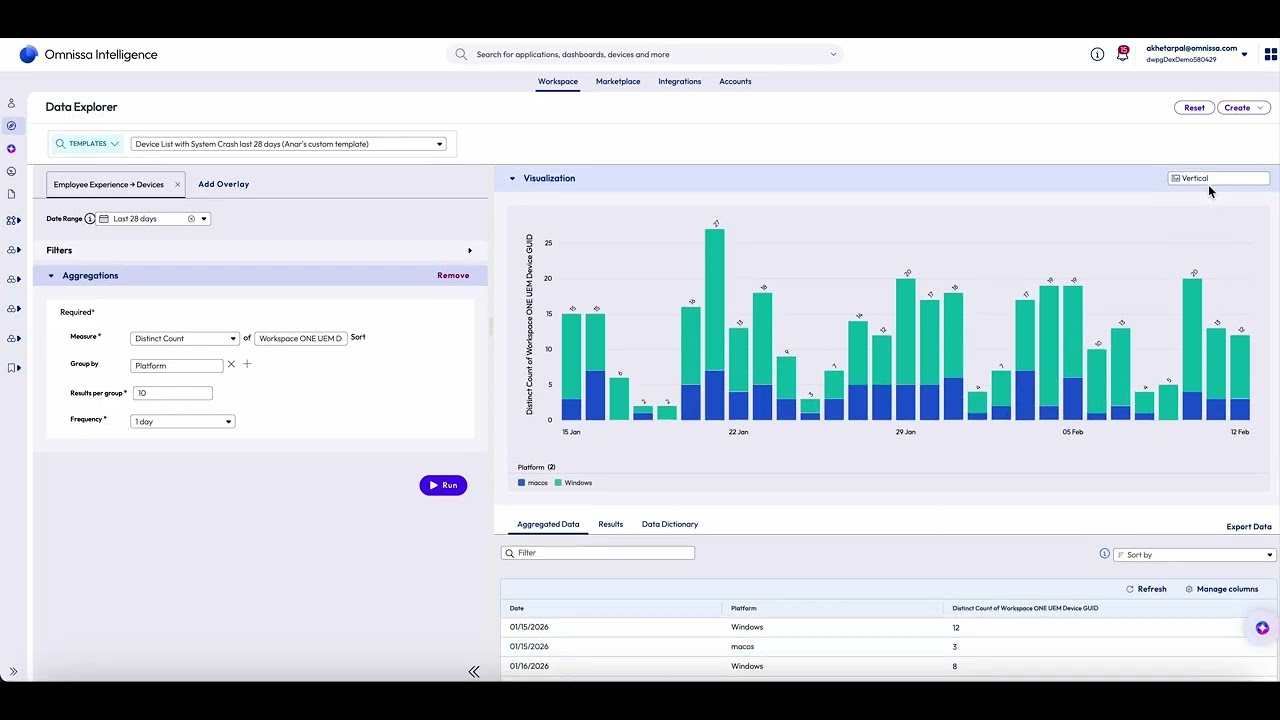Select the Results tab
1280x720 pixels.
[610, 524]
